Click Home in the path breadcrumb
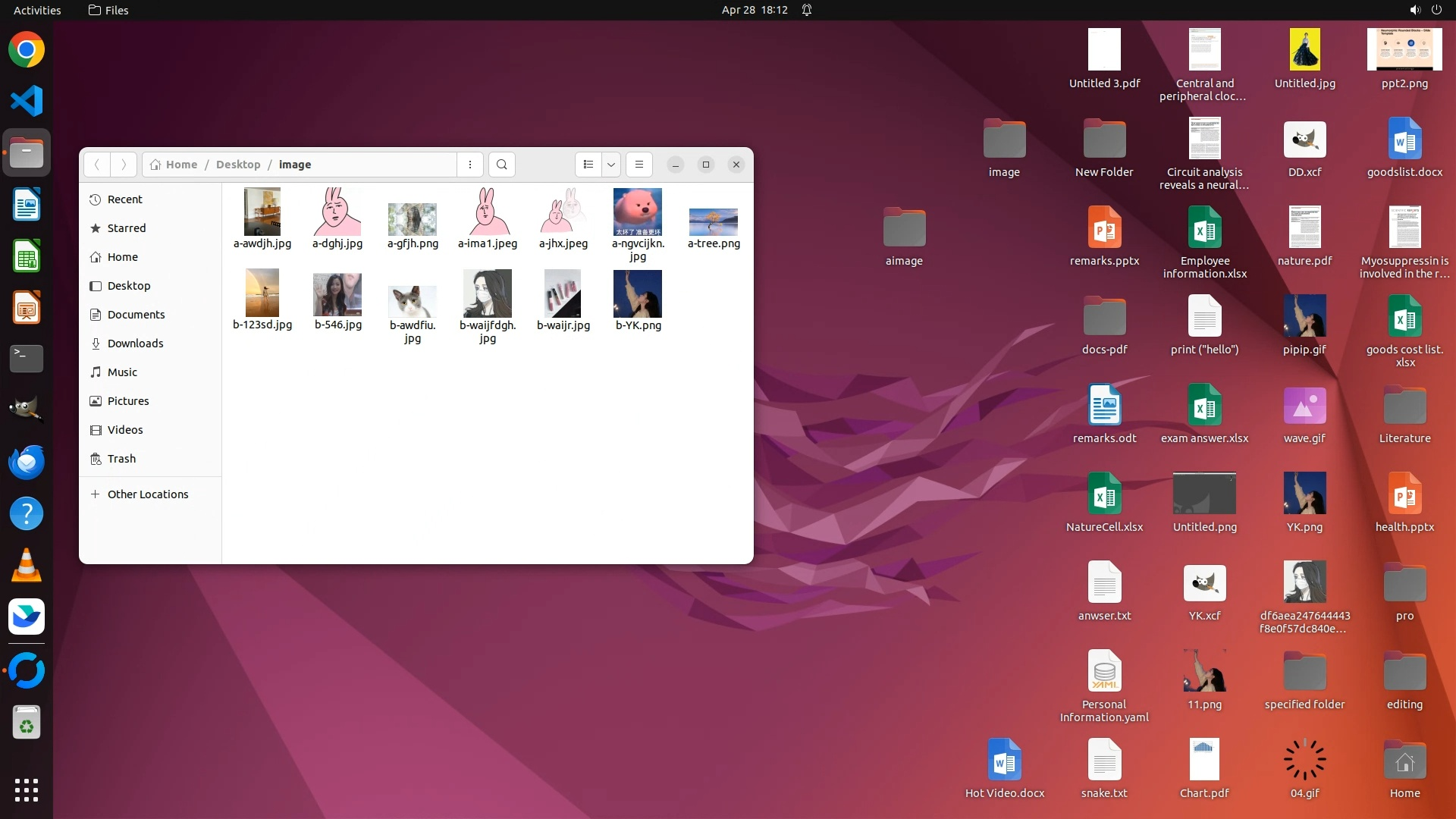 pos(180,165)
